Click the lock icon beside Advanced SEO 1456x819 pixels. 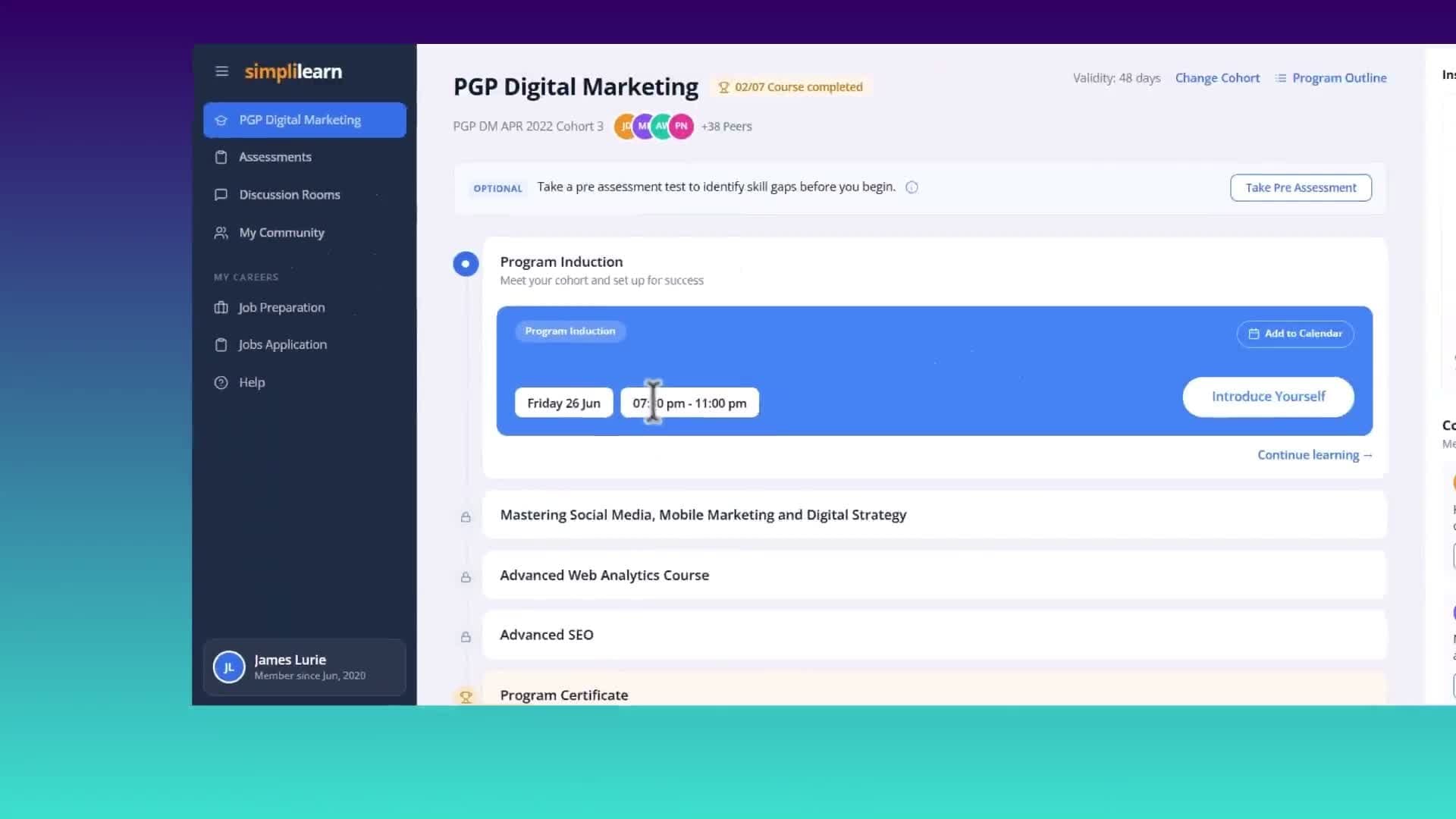(x=466, y=637)
